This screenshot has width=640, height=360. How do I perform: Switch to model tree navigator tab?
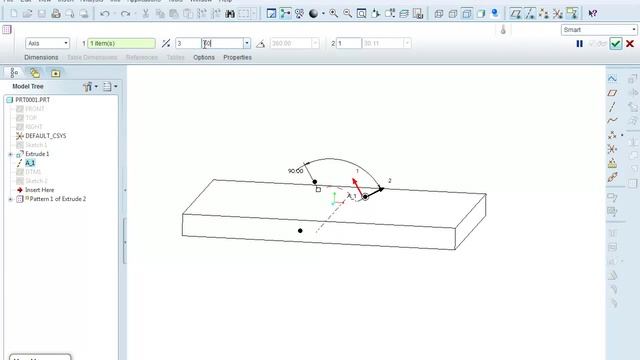coord(14,73)
